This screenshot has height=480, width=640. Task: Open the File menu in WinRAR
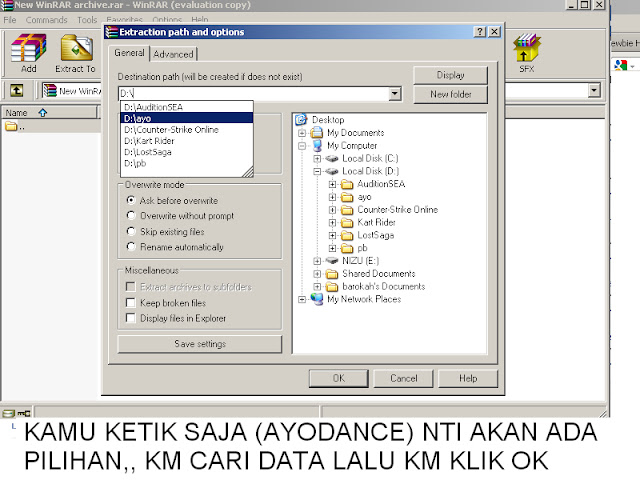tap(10, 20)
